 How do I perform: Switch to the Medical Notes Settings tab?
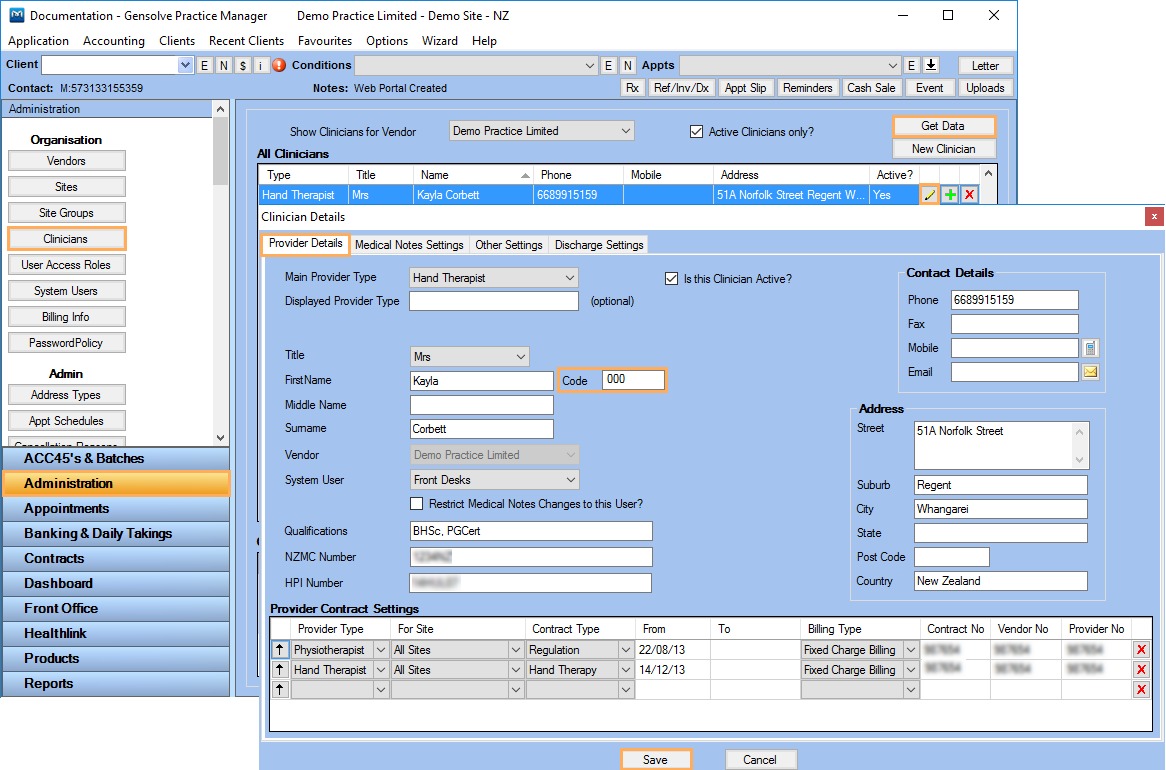coord(409,245)
